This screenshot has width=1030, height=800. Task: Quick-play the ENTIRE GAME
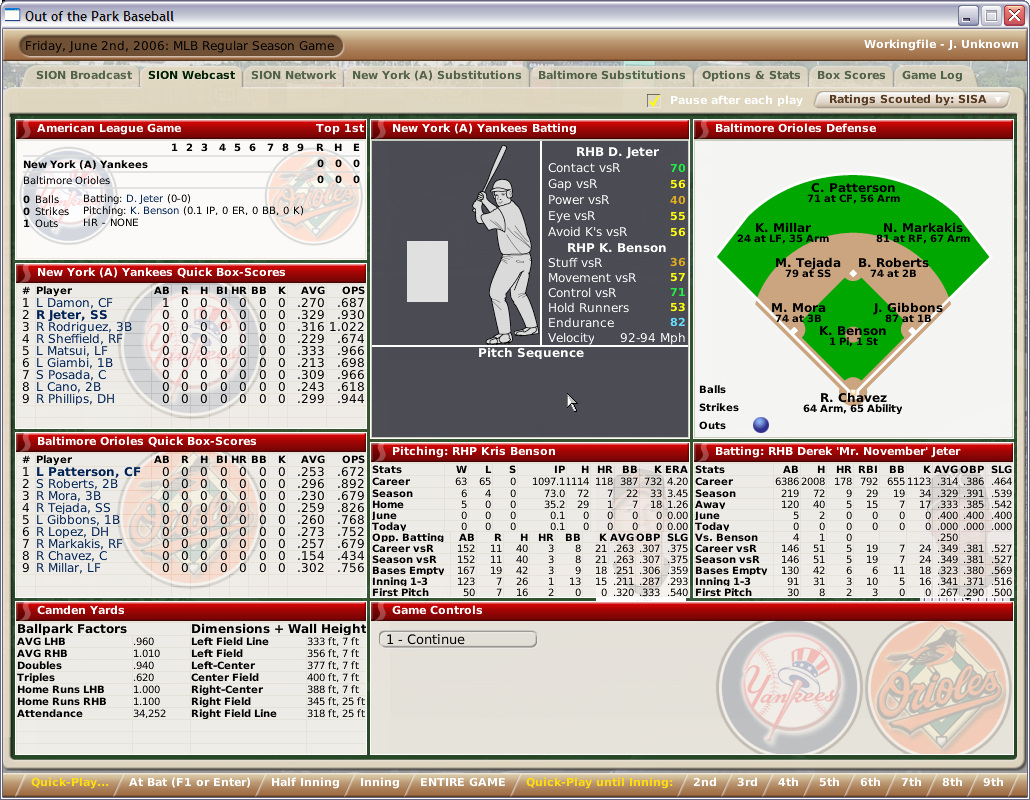click(463, 782)
